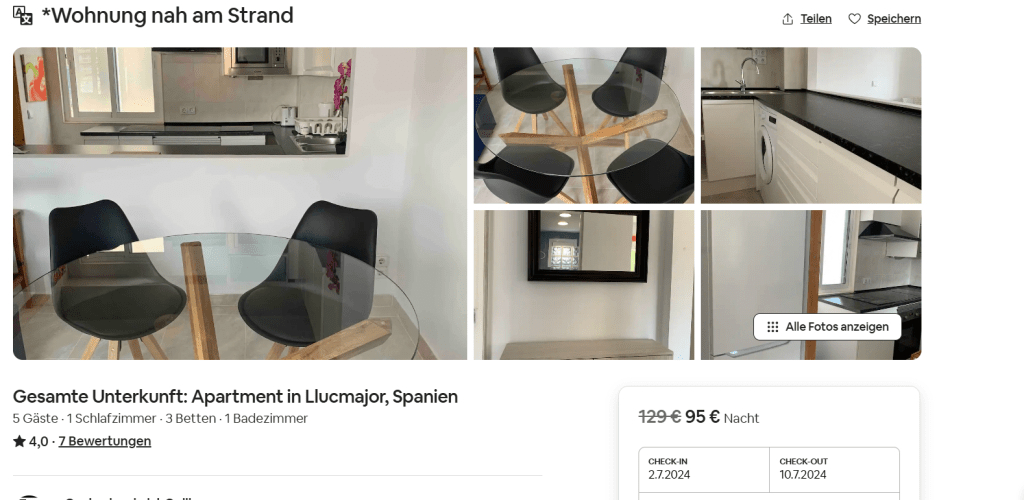Viewport: 1024px width, 500px height.
Task: Click the grid dots icon on photos button
Action: coord(773,327)
